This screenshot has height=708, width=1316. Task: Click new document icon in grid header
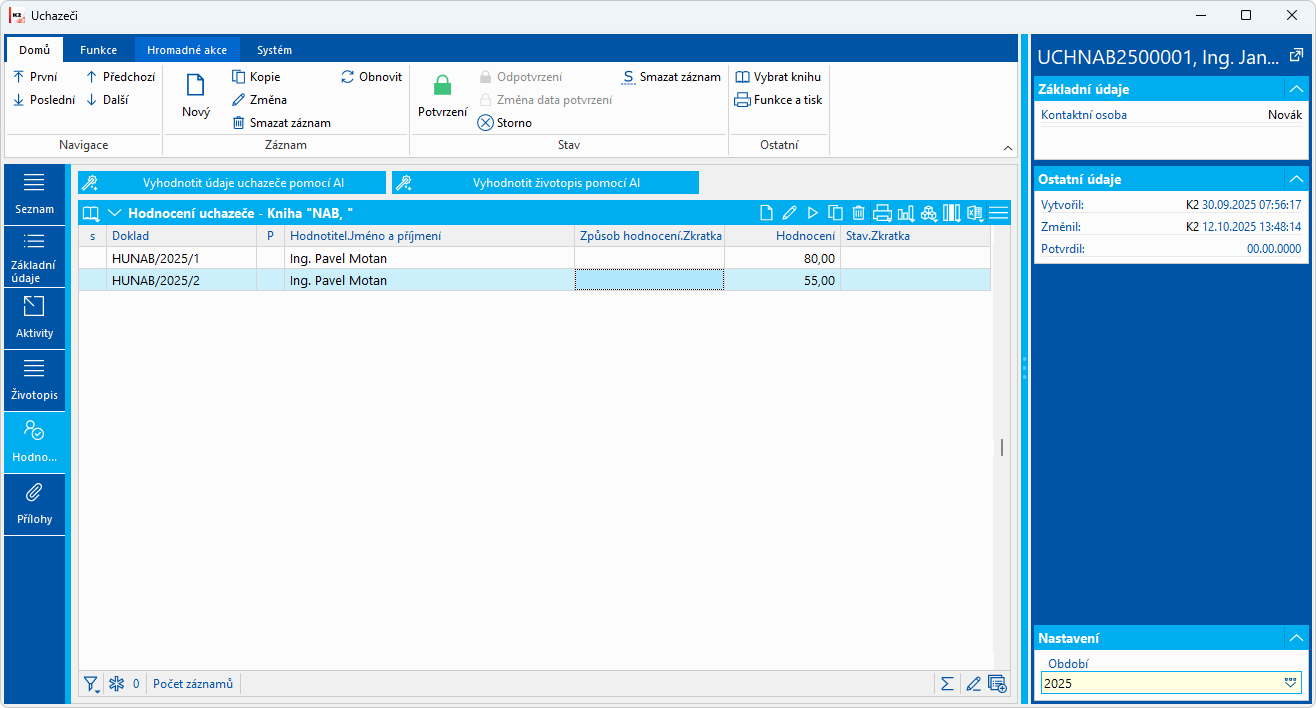point(767,213)
